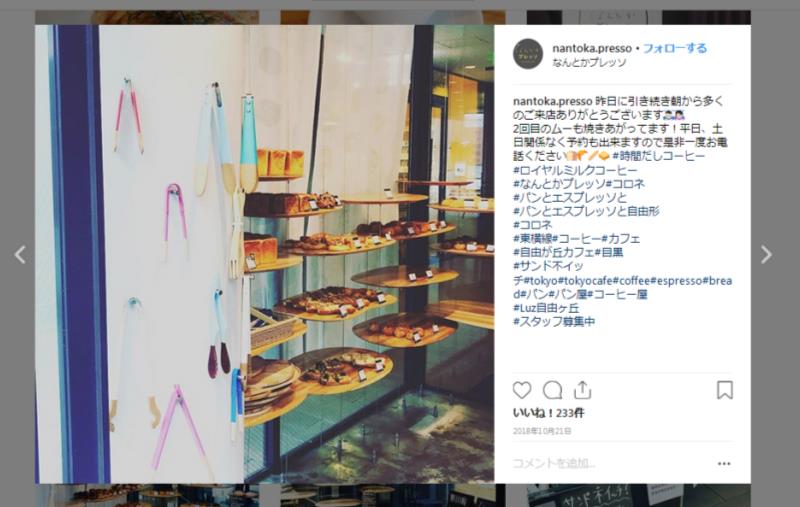Open the nantoka.presso username link in header
The height and width of the screenshot is (507, 800).
pos(592,48)
